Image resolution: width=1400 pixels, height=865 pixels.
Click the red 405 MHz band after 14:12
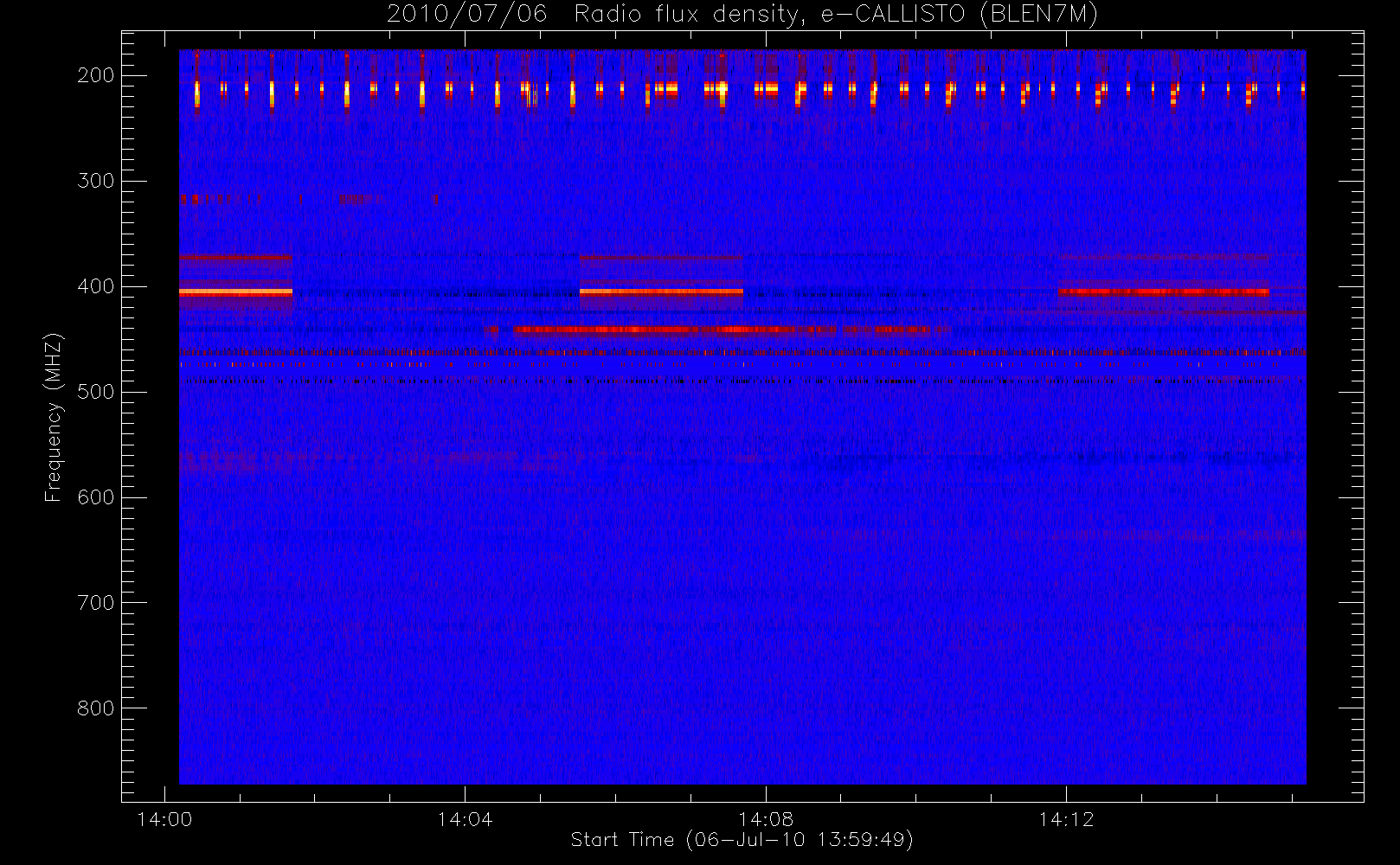click(1164, 292)
